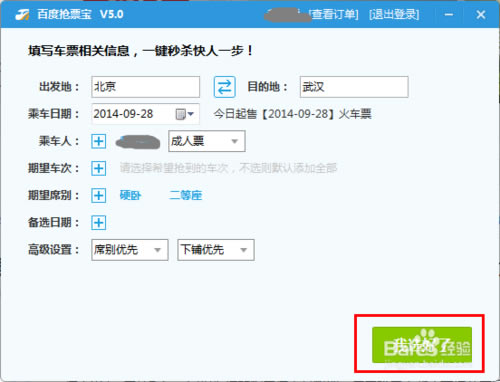
Task: Swap departure and destination stations
Action: [x=224, y=87]
